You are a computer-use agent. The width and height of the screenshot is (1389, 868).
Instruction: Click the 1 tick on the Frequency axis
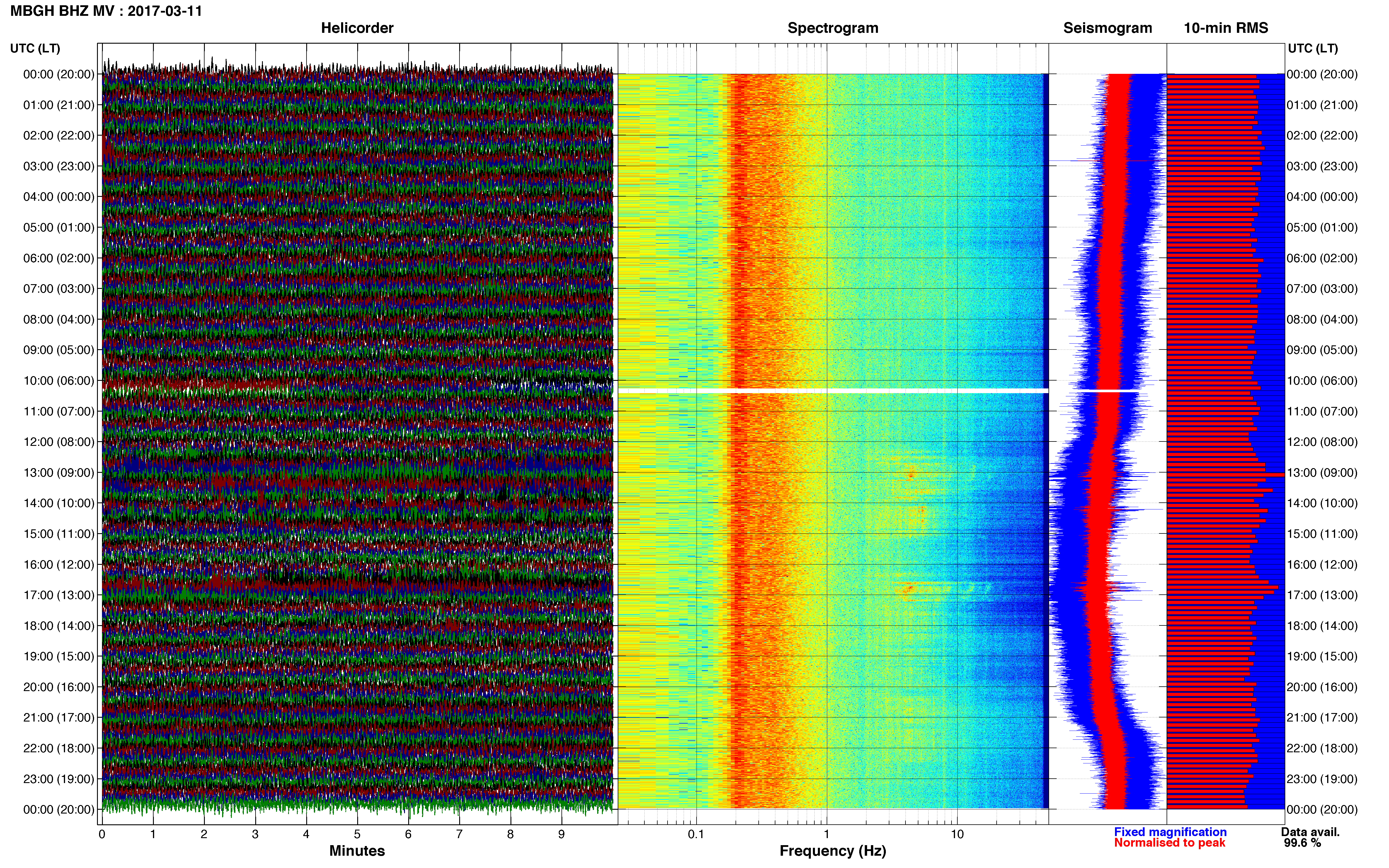click(x=827, y=834)
